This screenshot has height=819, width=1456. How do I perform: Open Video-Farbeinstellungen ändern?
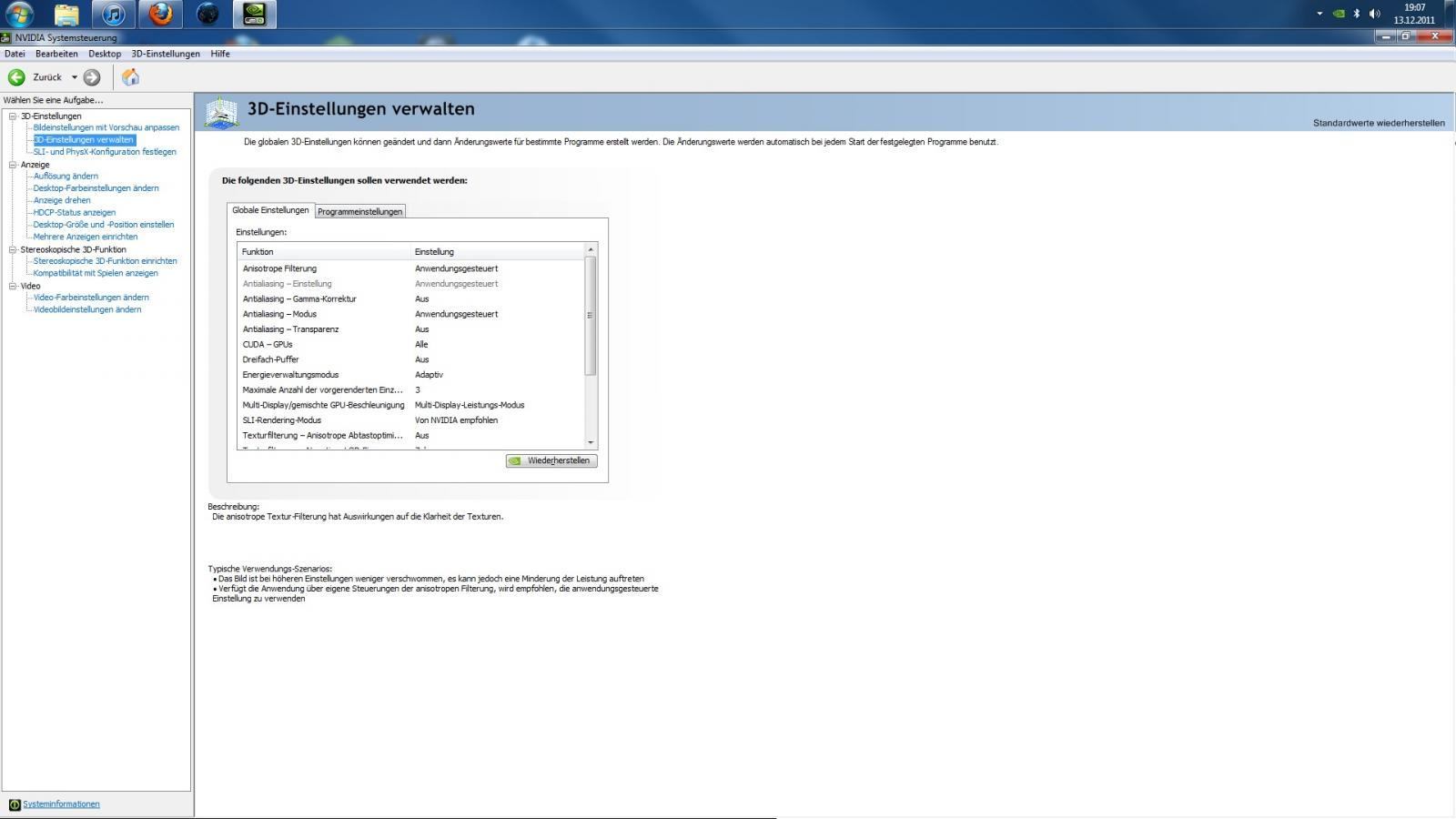pos(91,298)
